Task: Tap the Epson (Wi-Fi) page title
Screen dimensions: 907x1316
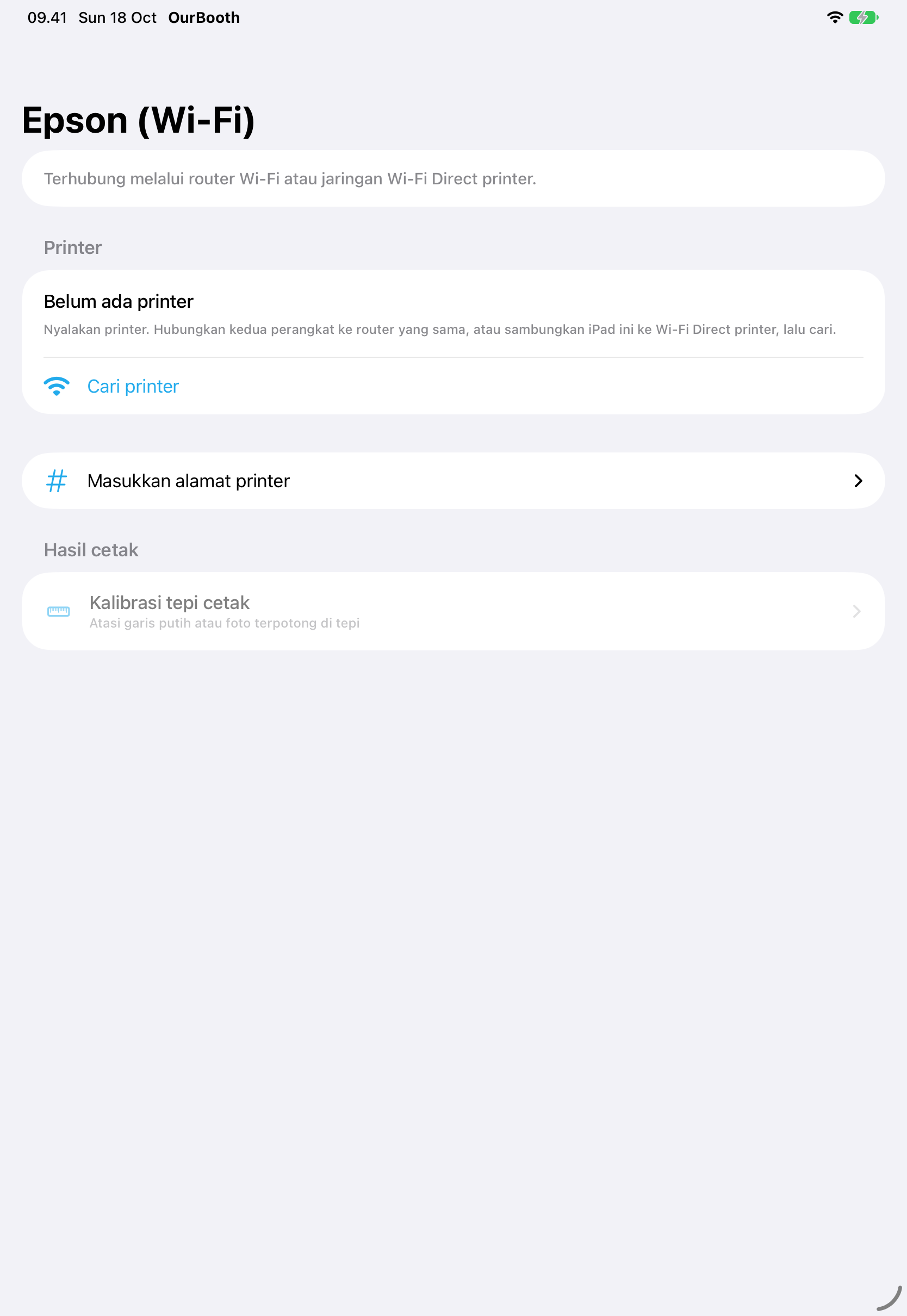Action: coord(138,121)
